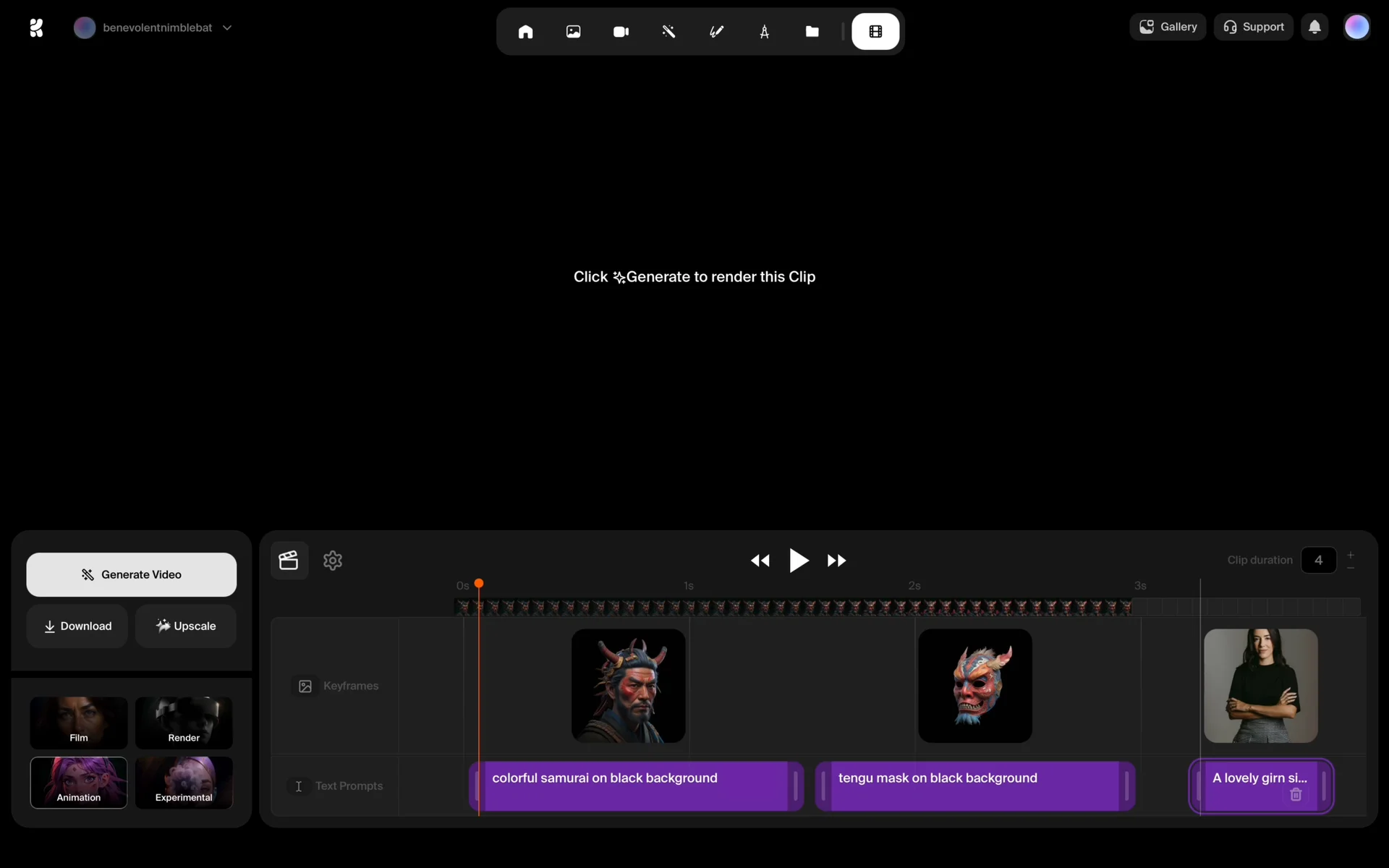Open the notifications bell

click(1314, 27)
